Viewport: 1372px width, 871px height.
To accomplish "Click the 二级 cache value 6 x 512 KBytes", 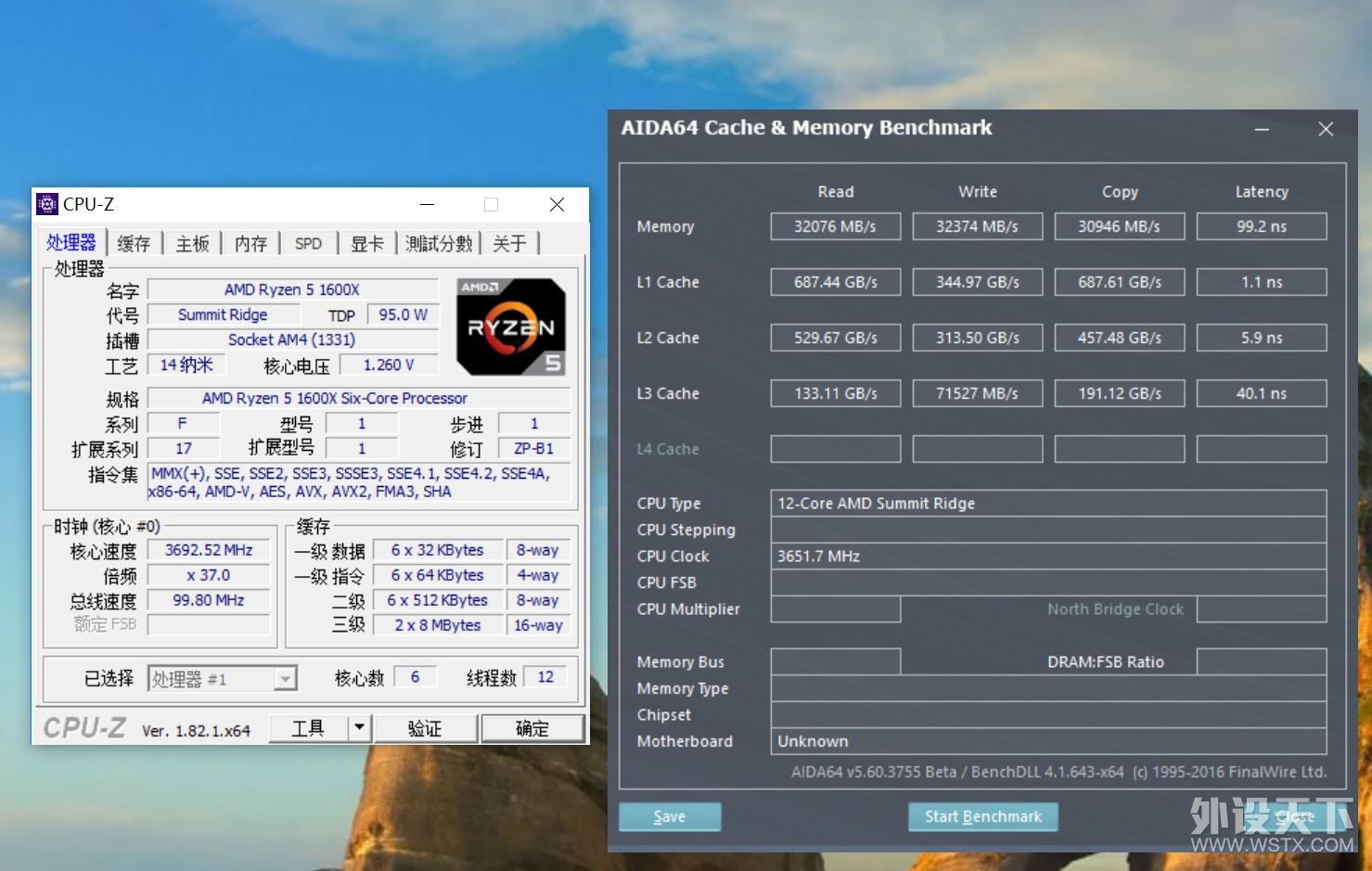I will pos(438,600).
